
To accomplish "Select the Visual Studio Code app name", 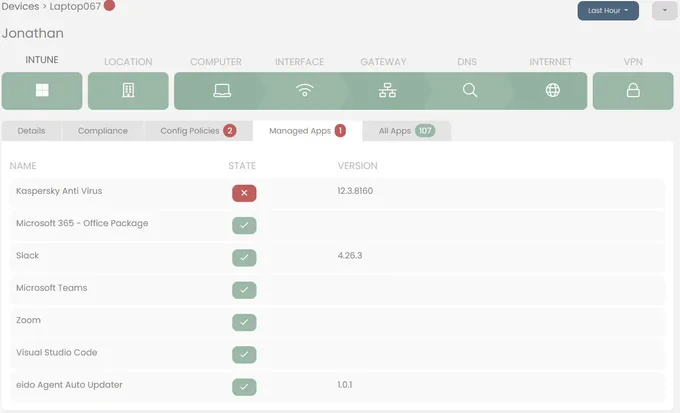I will pyautogui.click(x=56, y=353).
